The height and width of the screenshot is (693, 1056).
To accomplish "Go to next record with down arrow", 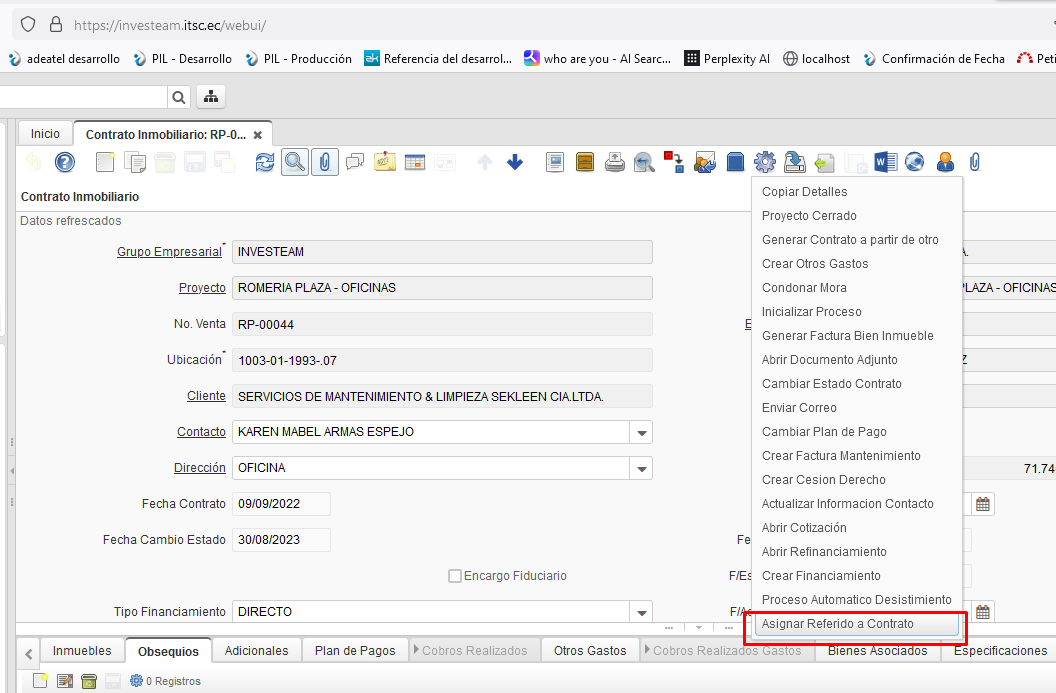I will pos(515,162).
